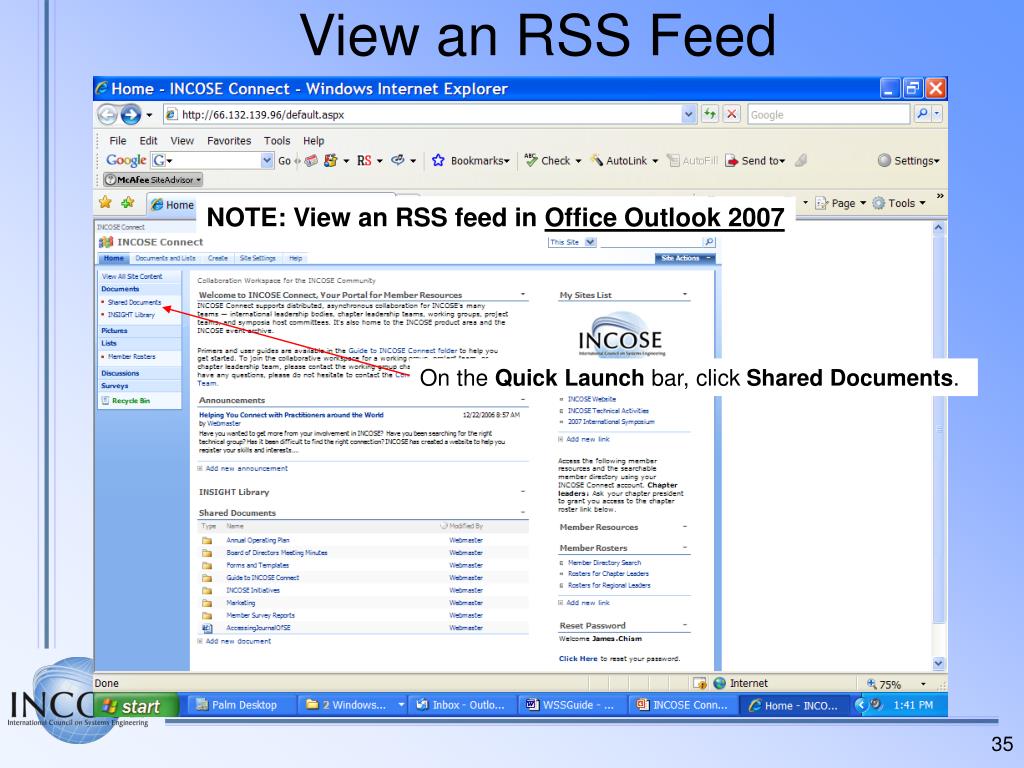Image resolution: width=1024 pixels, height=768 pixels.
Task: Click the Internet zone globe in status bar
Action: click(x=720, y=683)
